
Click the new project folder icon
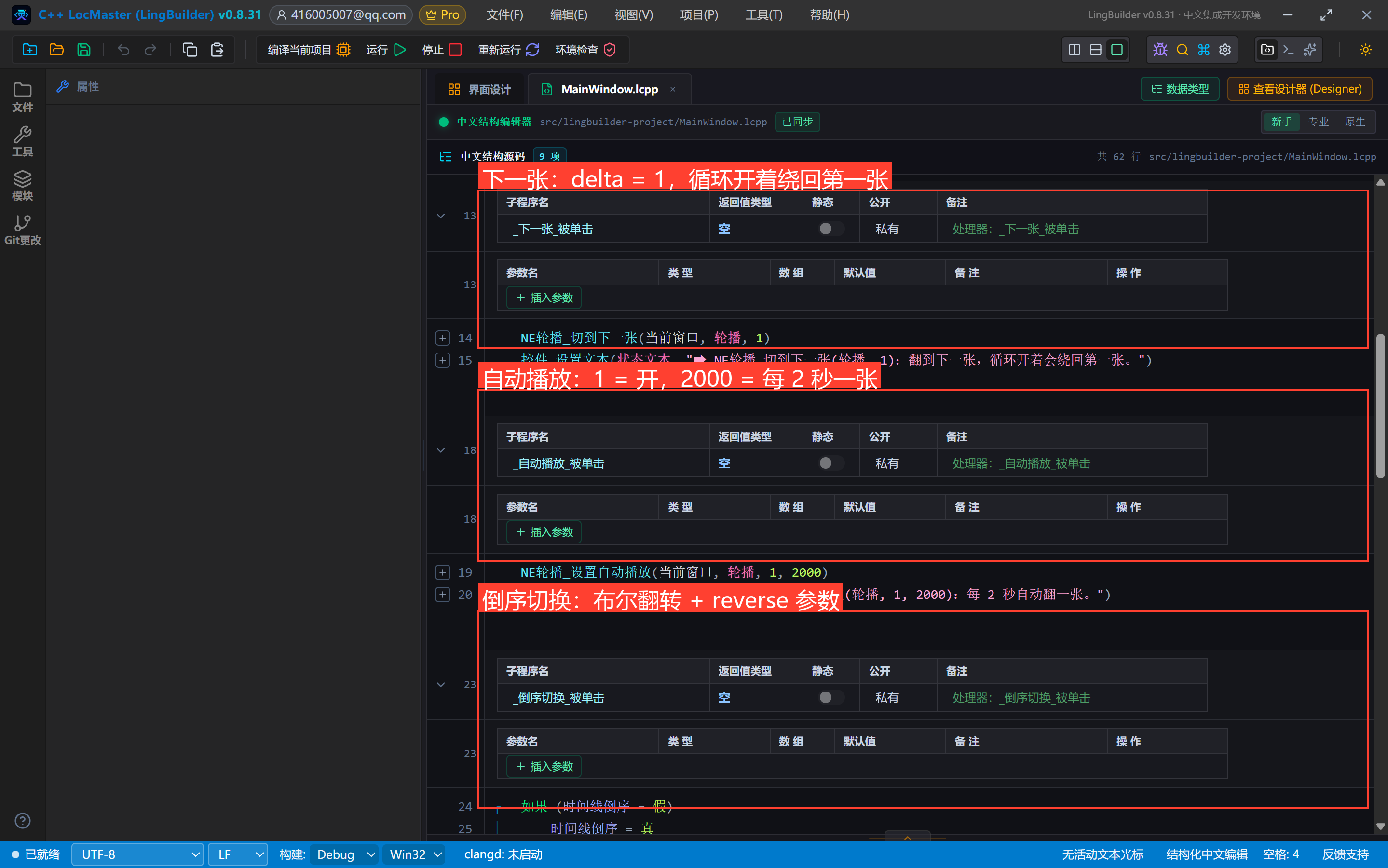pos(30,50)
